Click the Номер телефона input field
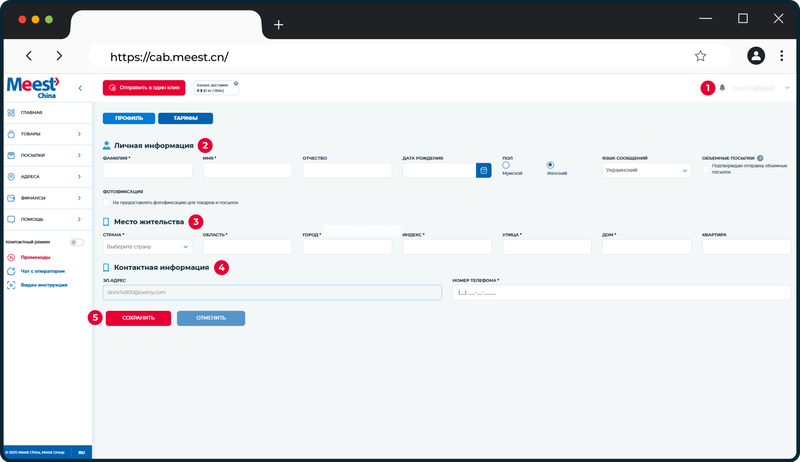The image size is (800, 462). [x=621, y=293]
